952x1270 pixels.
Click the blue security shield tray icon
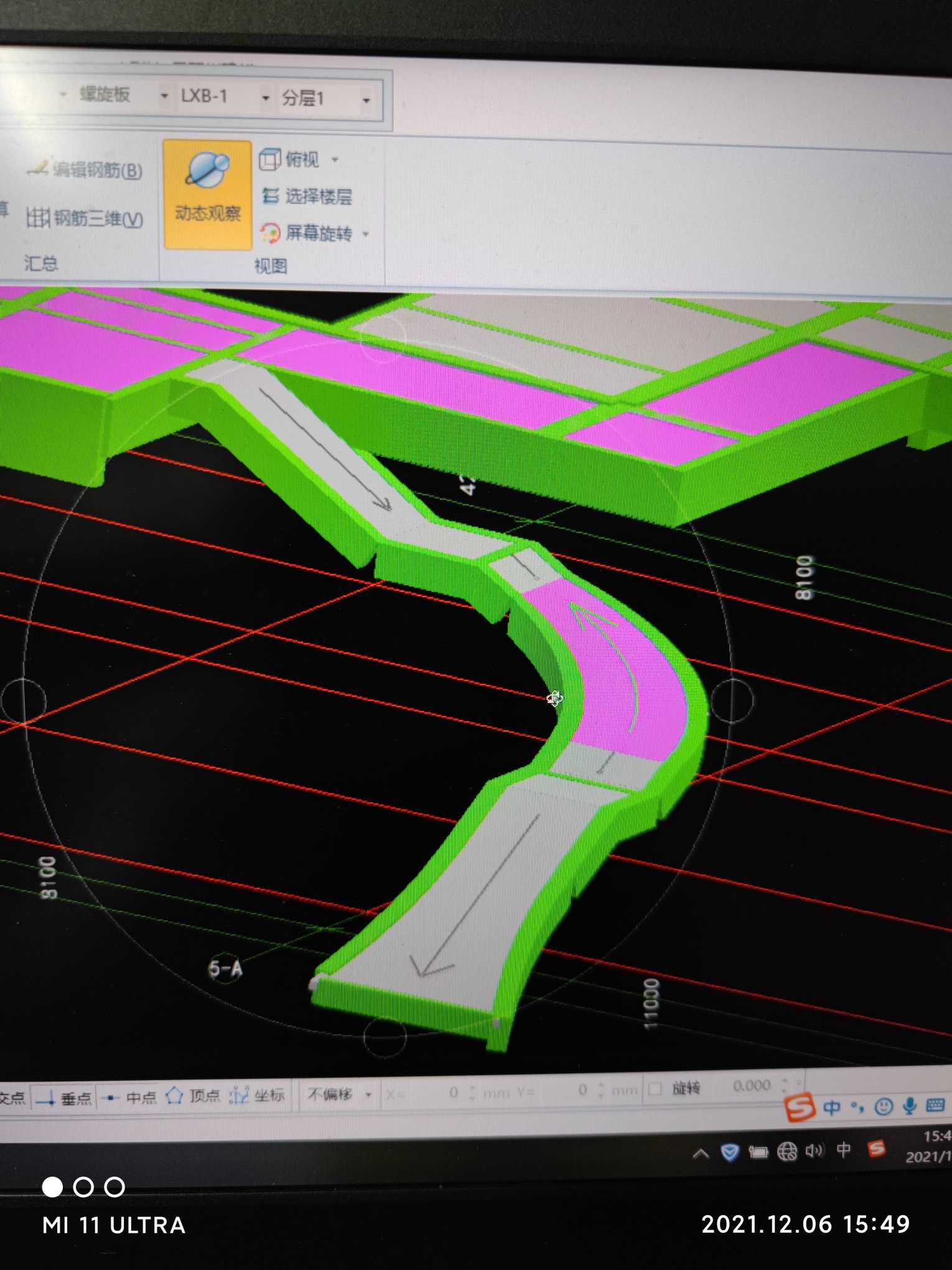729,1153
